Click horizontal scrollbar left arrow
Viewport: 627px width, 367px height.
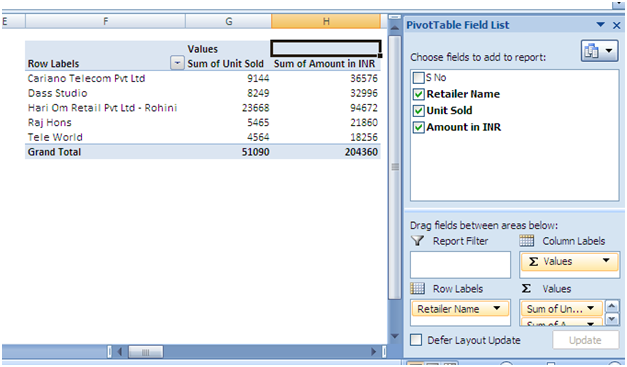coord(120,352)
